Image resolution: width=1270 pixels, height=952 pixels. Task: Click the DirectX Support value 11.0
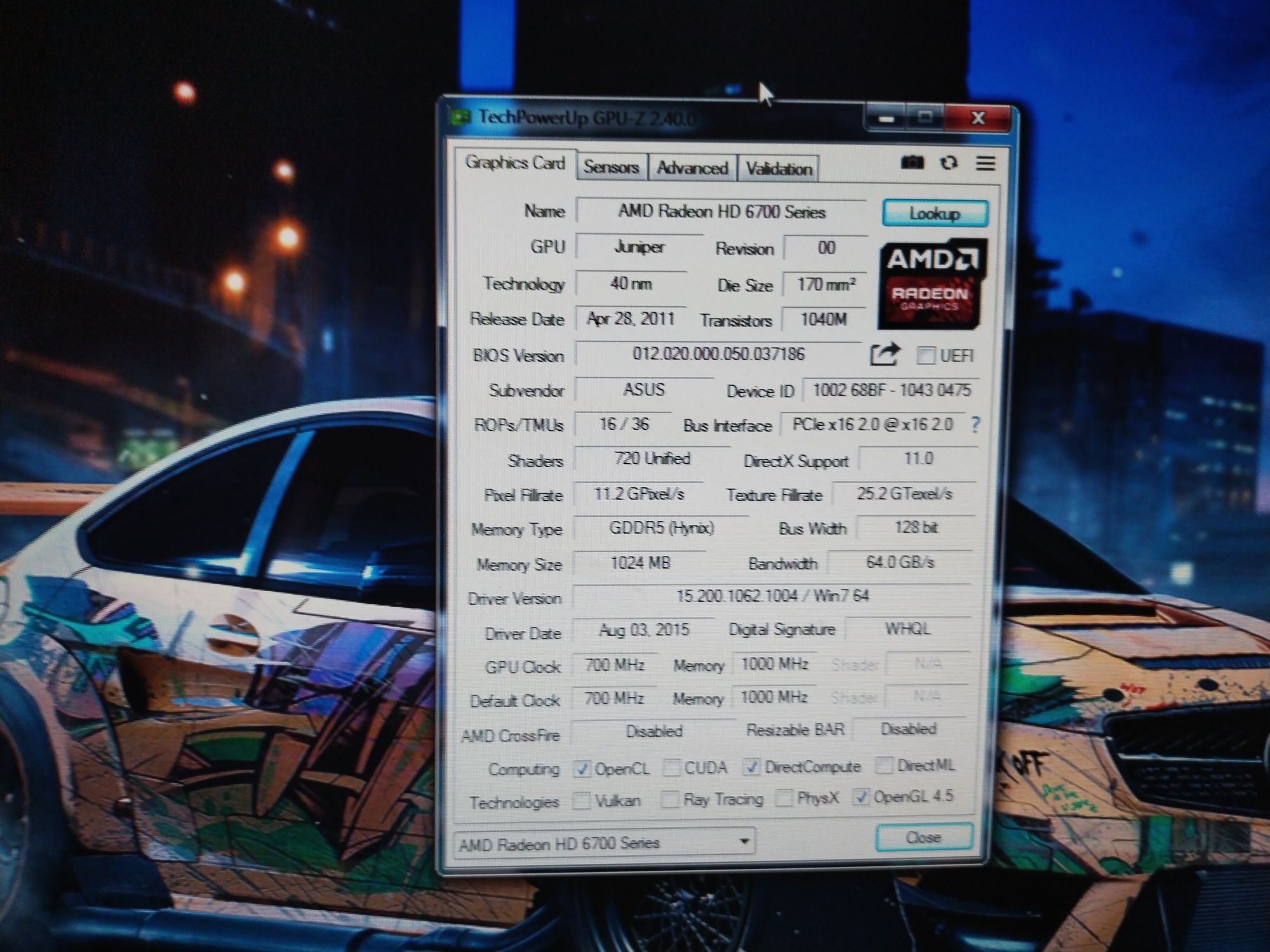[x=918, y=459]
